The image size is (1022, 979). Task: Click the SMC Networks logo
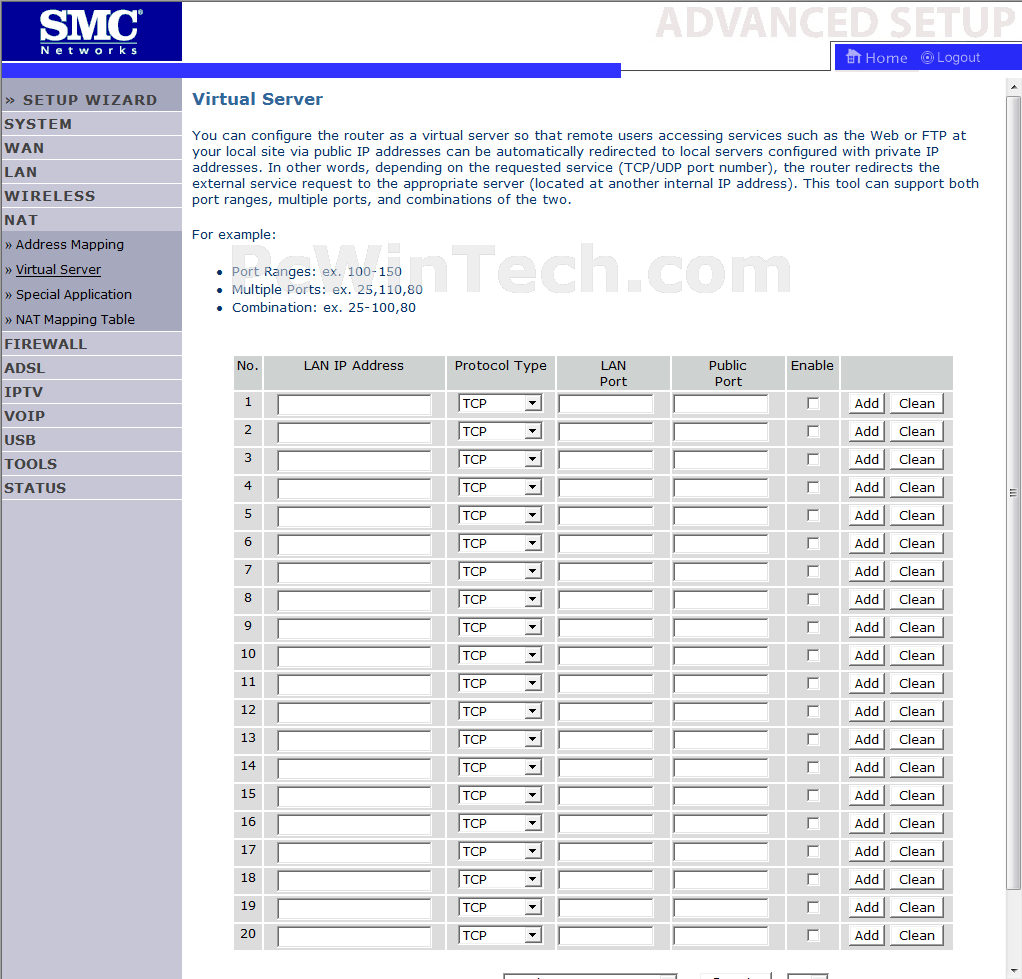click(x=91, y=31)
